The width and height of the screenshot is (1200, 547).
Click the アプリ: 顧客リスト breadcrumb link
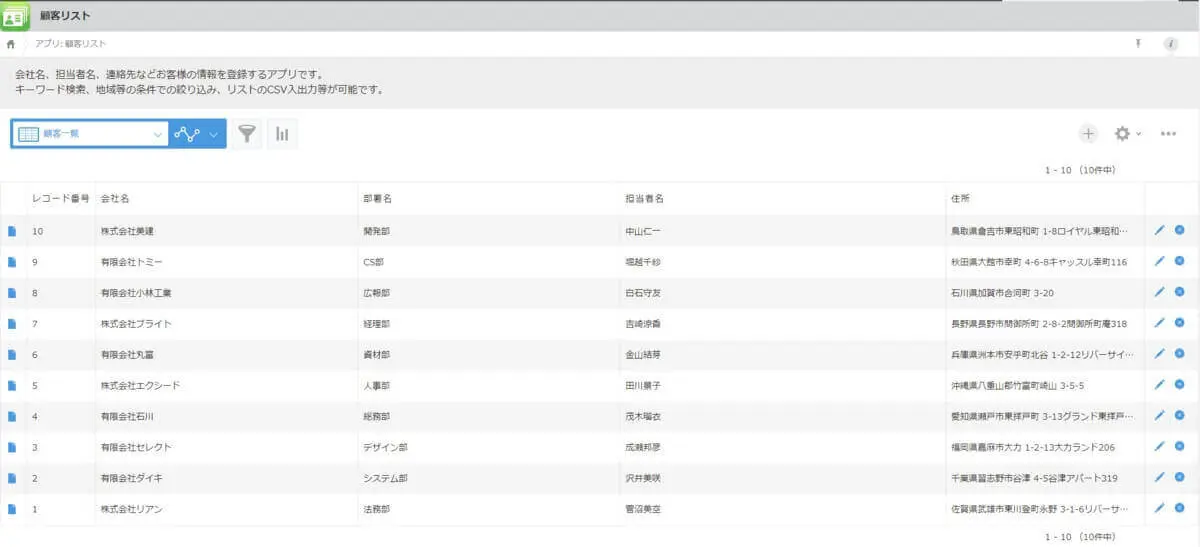coord(71,44)
